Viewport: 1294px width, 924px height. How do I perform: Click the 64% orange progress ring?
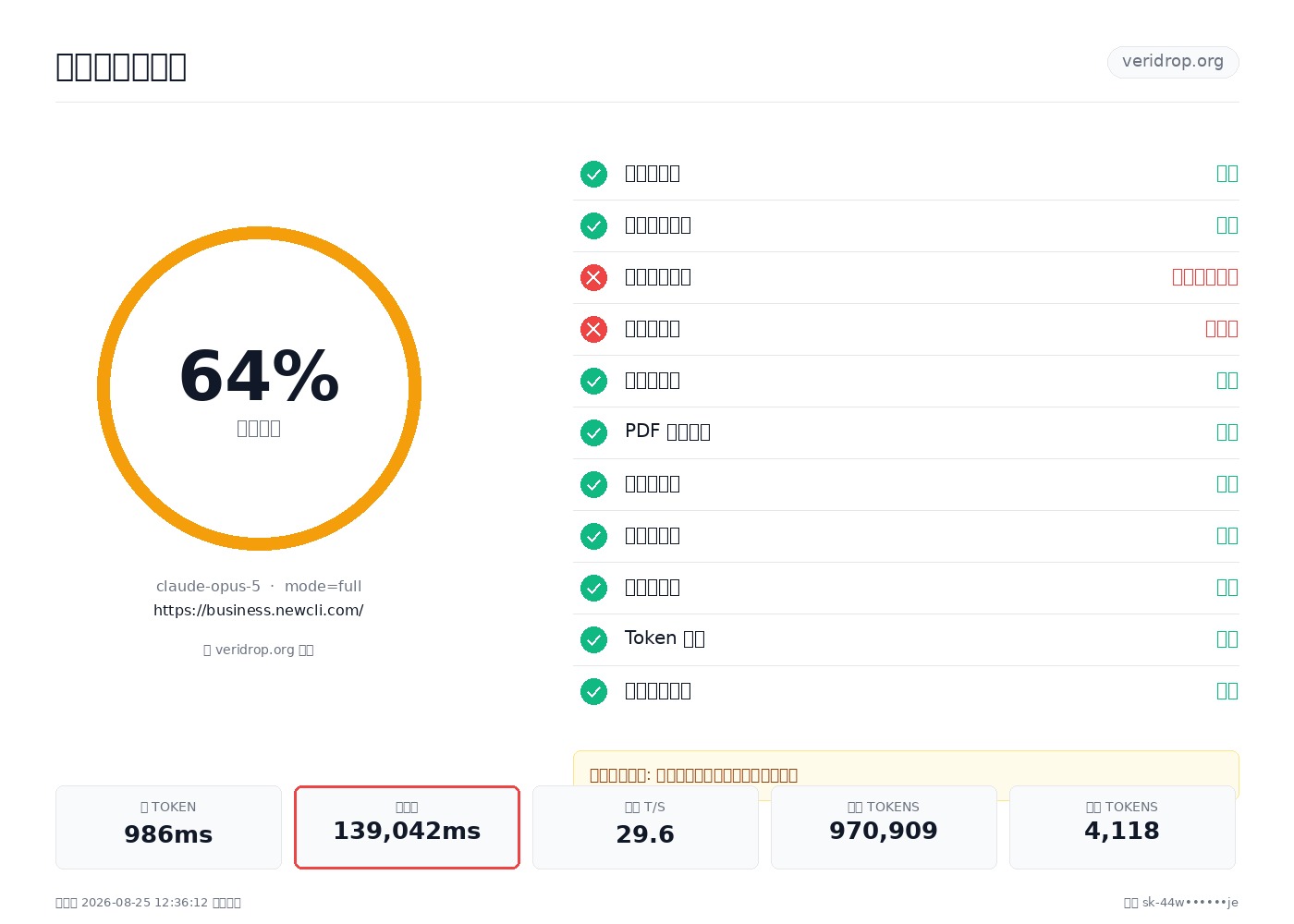(x=259, y=388)
